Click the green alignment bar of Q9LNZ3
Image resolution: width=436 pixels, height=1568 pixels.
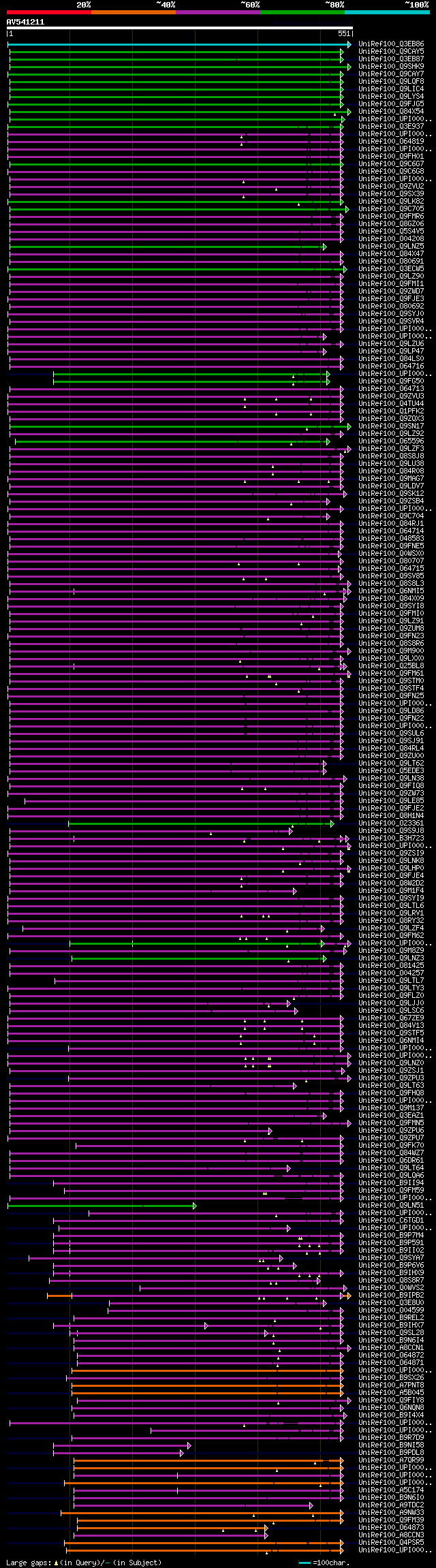click(199, 958)
